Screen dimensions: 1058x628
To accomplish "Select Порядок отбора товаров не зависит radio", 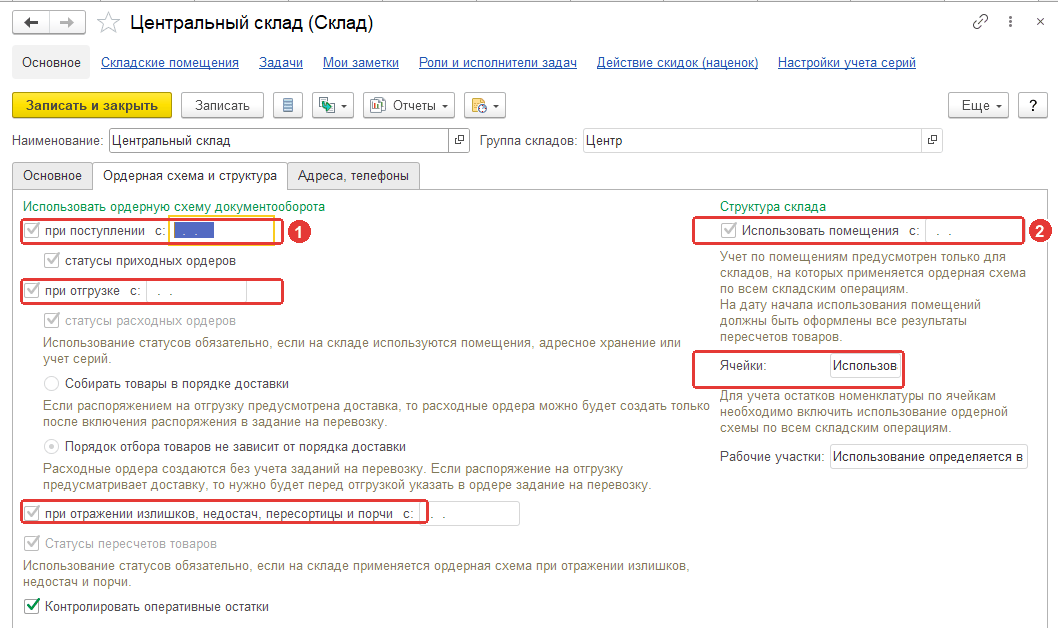I will (x=51, y=447).
